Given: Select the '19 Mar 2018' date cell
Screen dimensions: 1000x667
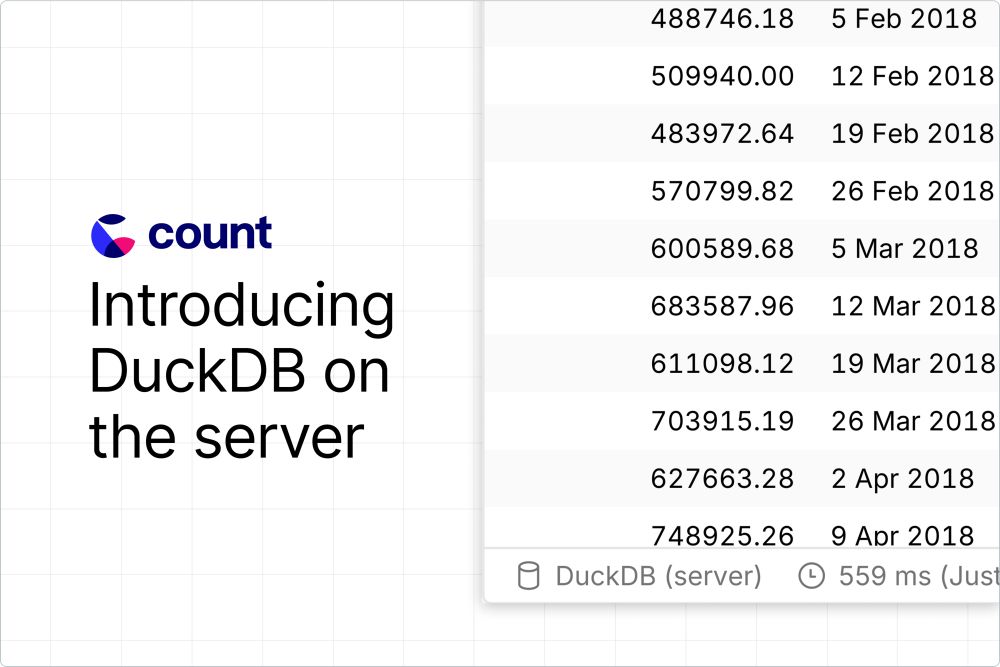Looking at the screenshot, I should pyautogui.click(x=913, y=363).
